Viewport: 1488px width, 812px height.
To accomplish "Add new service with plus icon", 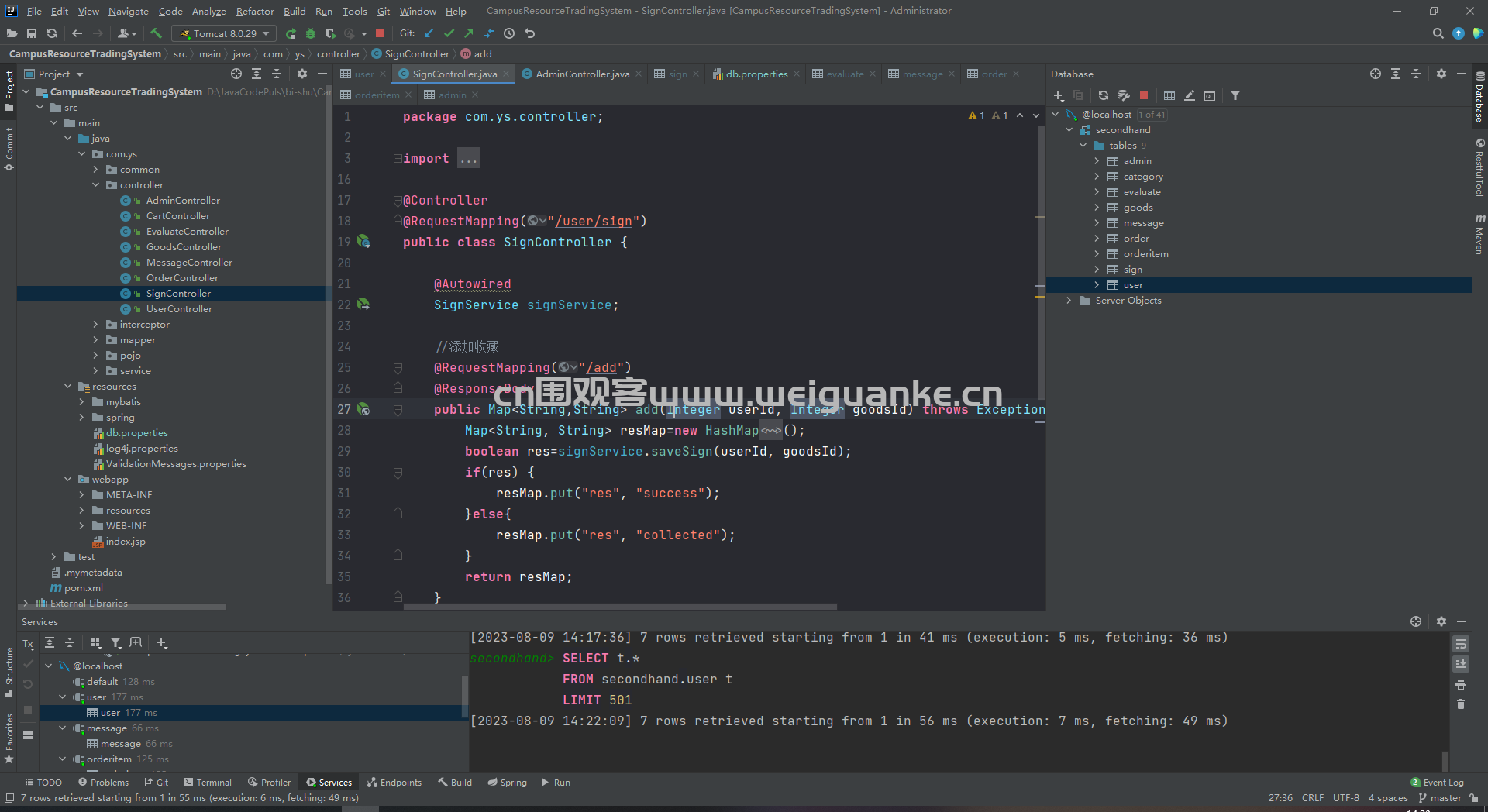I will [162, 642].
